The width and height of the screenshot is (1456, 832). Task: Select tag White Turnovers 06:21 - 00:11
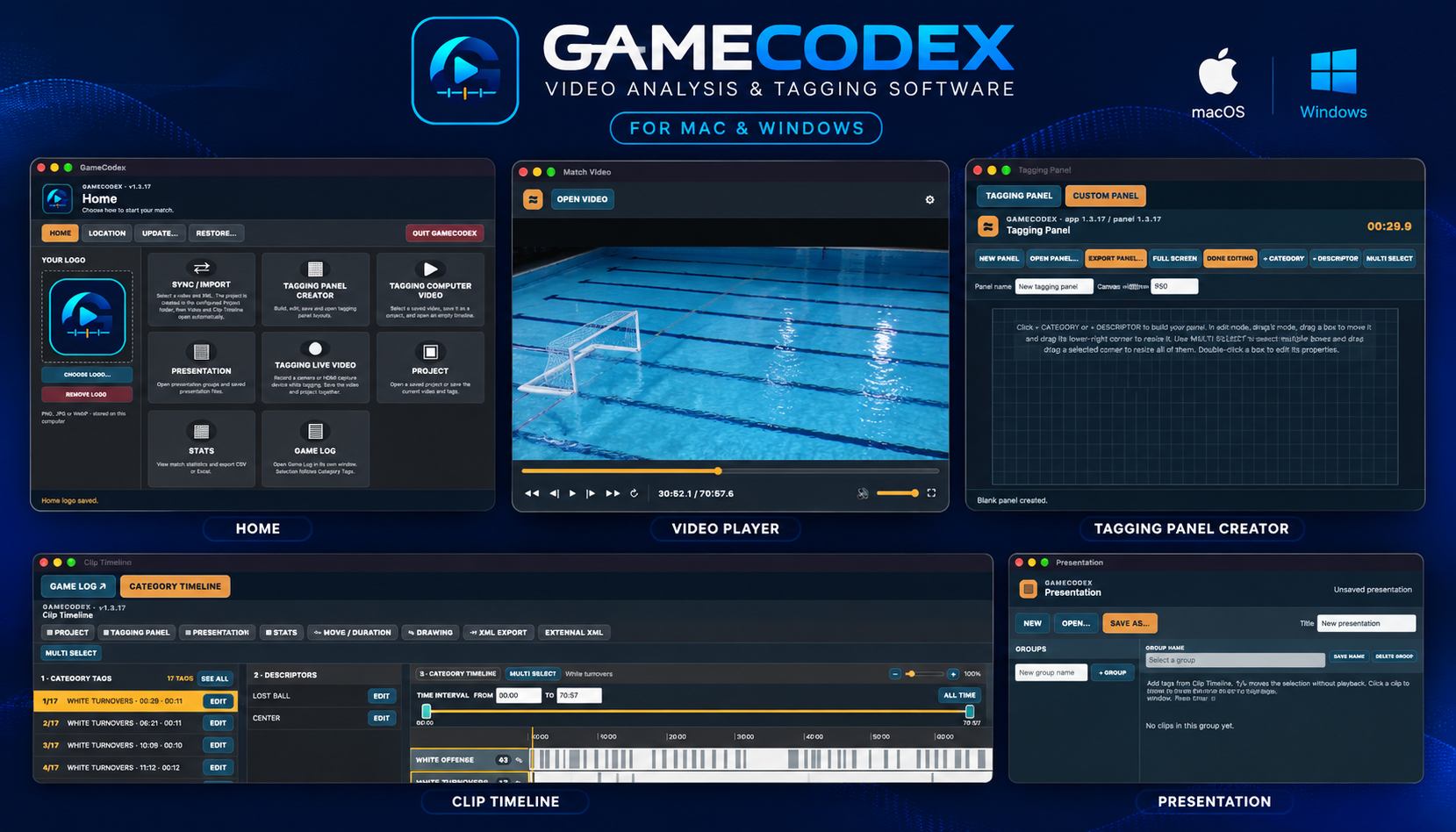click(135, 723)
